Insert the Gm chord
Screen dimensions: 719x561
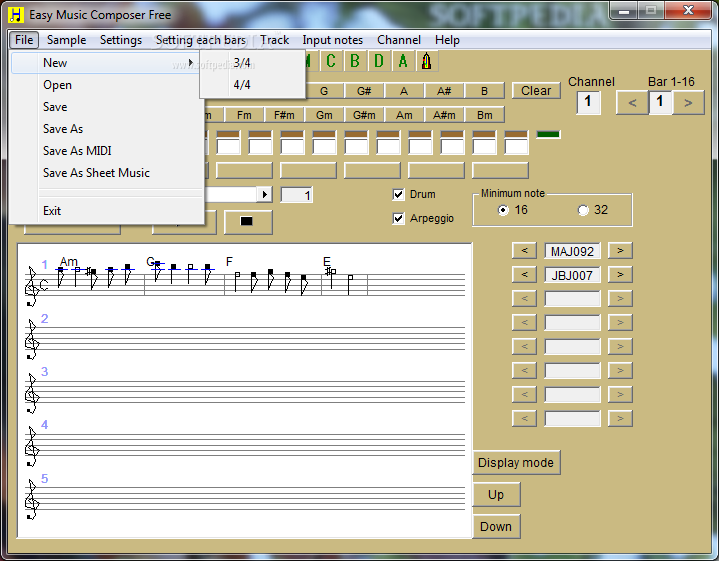[x=324, y=115]
